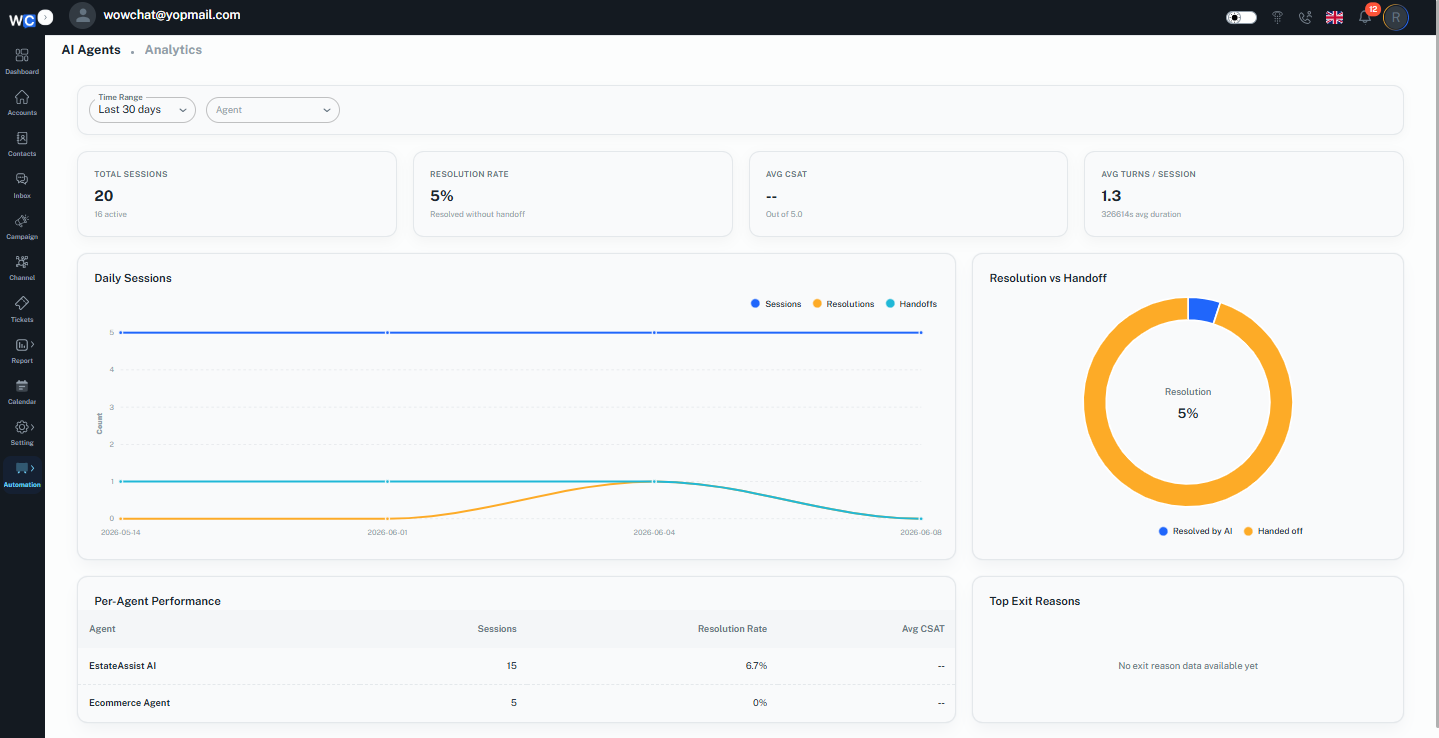Image resolution: width=1439 pixels, height=738 pixels.
Task: Click the notification bell icon
Action: [1365, 17]
